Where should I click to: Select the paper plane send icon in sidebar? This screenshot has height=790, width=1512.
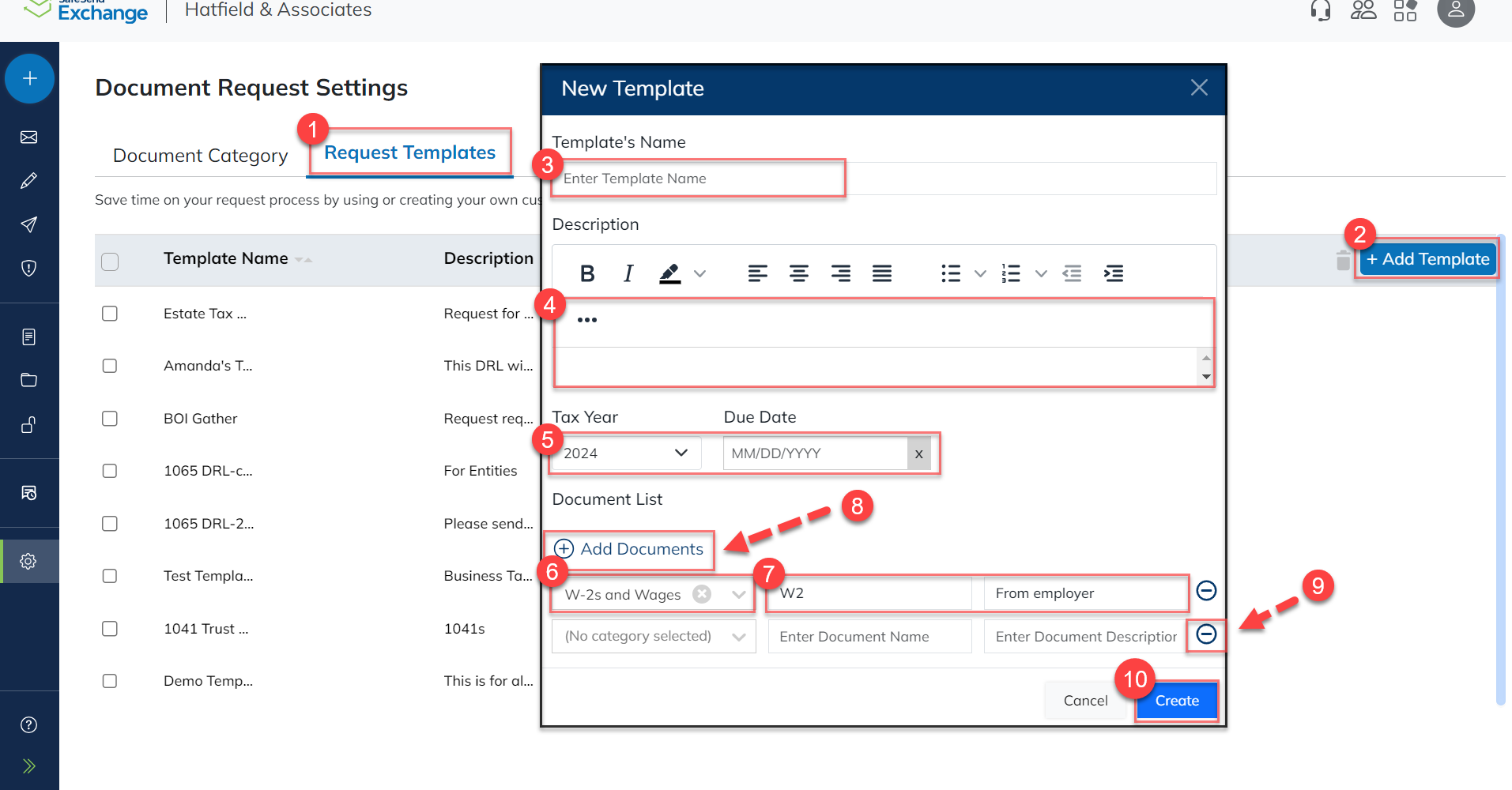point(29,224)
